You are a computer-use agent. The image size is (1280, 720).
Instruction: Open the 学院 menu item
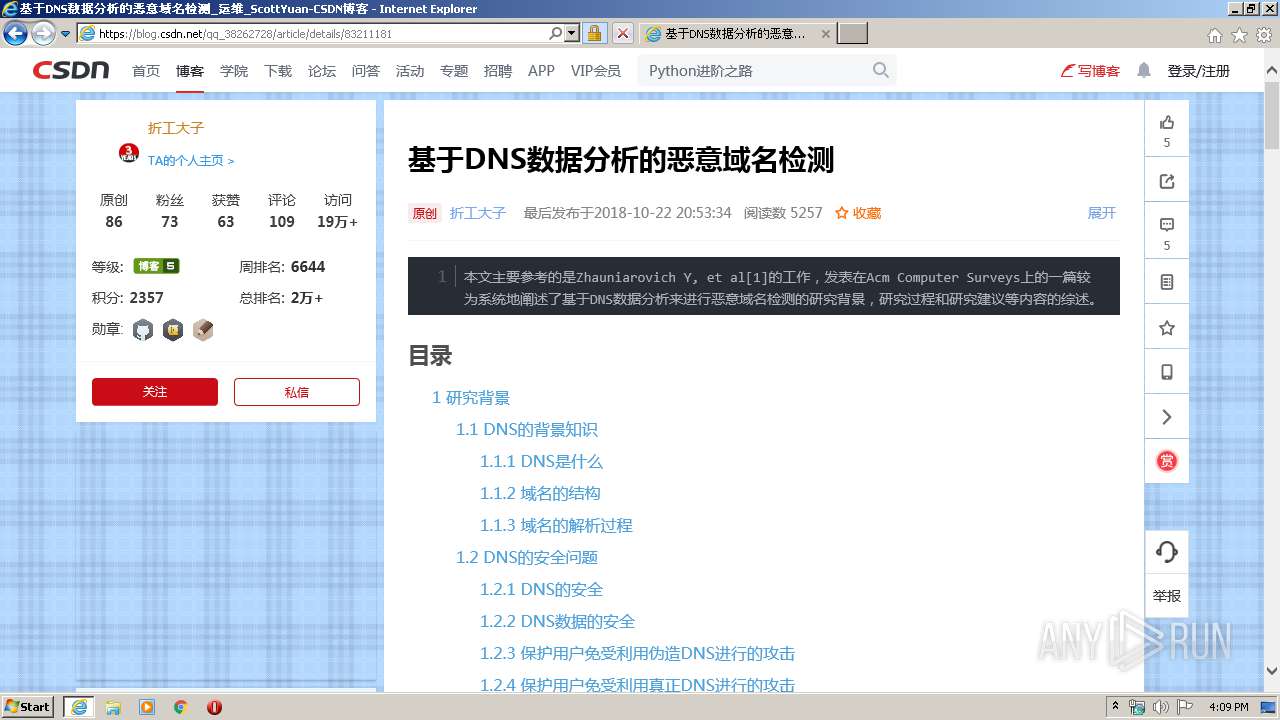pos(234,71)
